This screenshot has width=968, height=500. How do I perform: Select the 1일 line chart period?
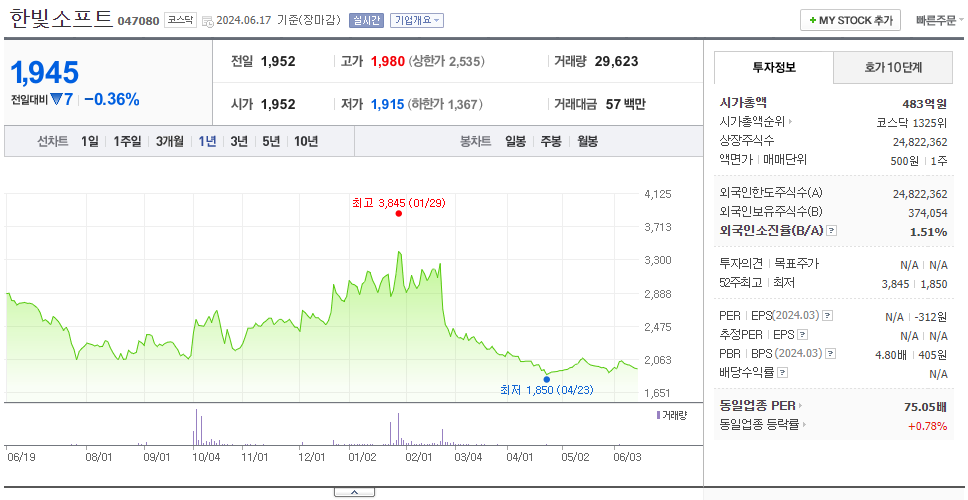tap(90, 141)
